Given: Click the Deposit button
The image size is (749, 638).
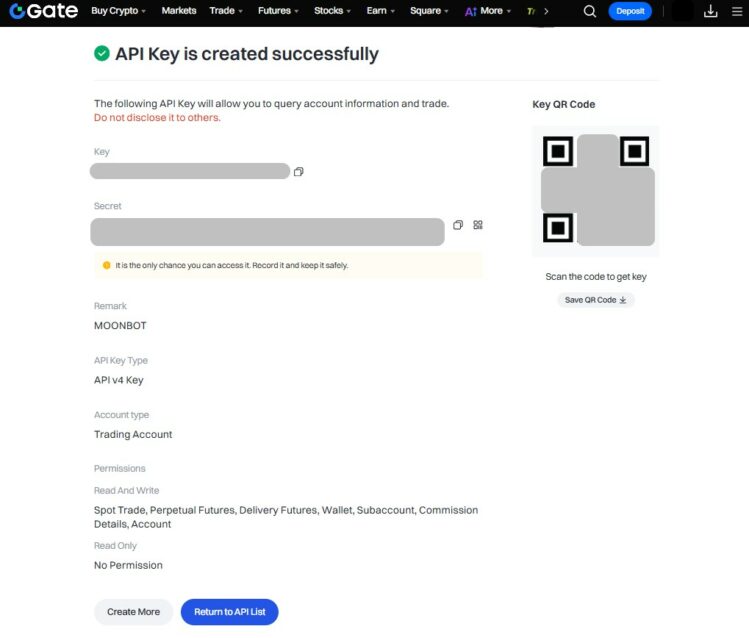Looking at the screenshot, I should click(630, 11).
